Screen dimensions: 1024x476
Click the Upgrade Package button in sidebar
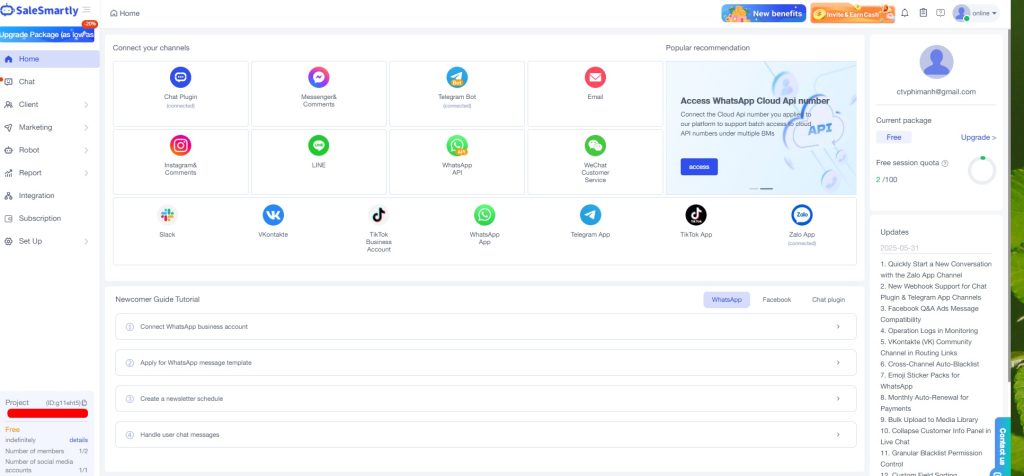(47, 35)
